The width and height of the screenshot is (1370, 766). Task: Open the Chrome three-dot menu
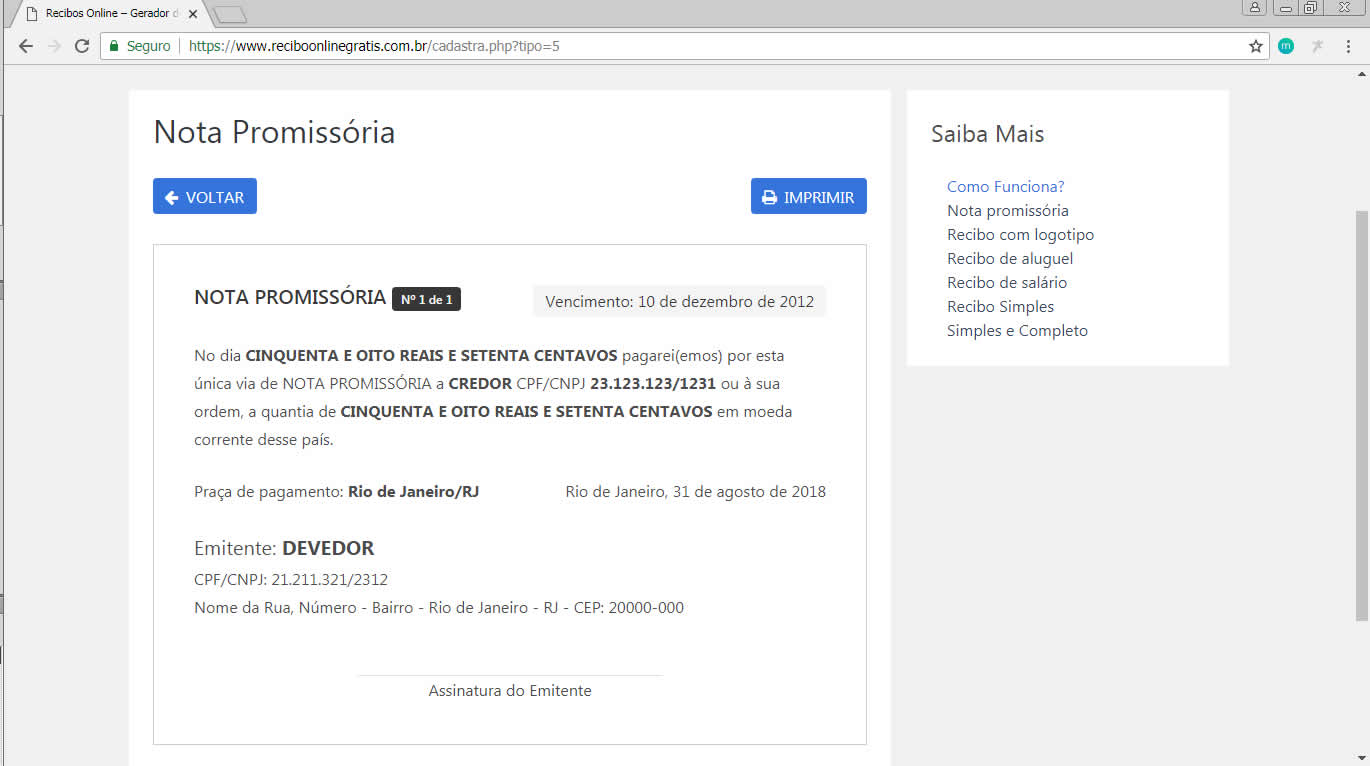[x=1348, y=46]
